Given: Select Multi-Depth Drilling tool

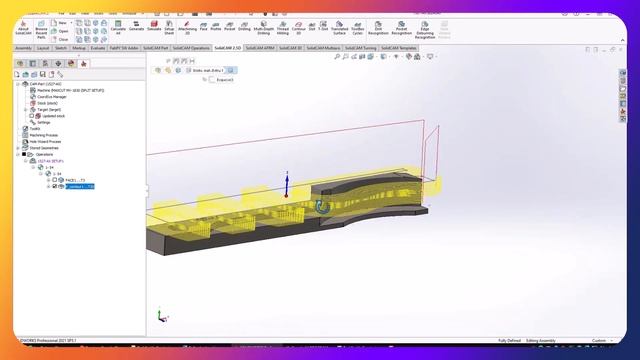Looking at the screenshot, I should [264, 28].
